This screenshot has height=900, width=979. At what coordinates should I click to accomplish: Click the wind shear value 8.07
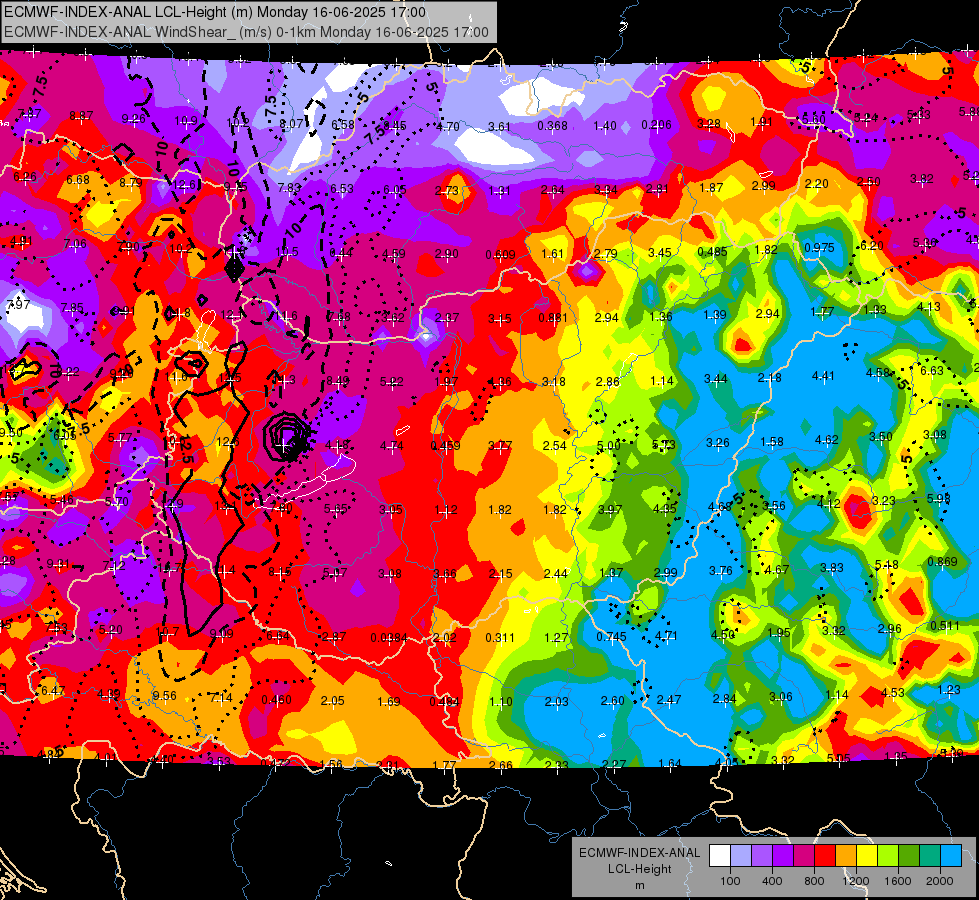coord(291,124)
